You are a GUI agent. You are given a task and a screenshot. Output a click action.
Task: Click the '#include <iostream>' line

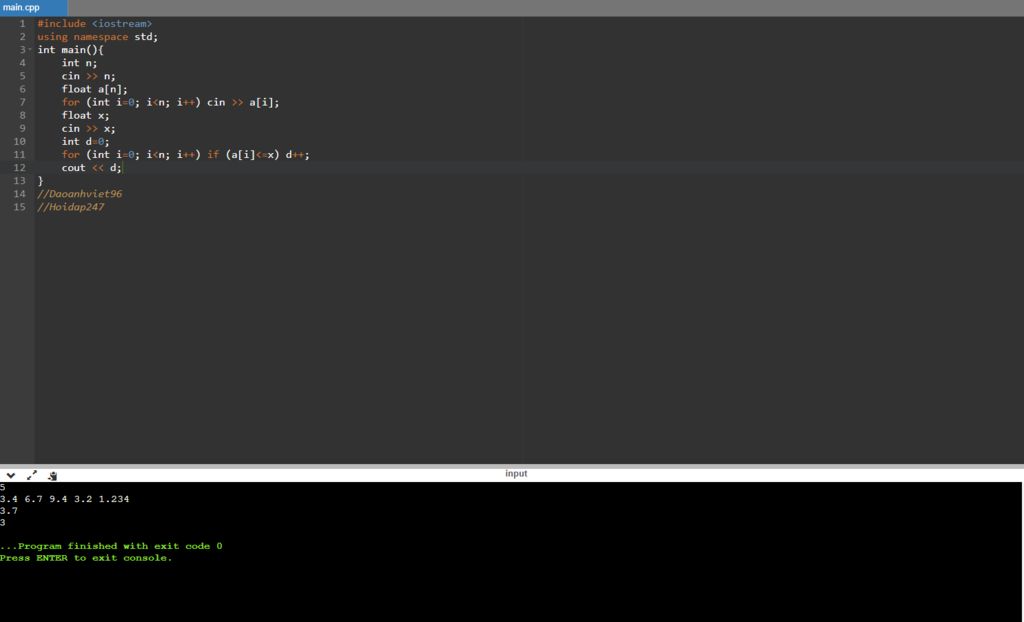click(x=95, y=24)
